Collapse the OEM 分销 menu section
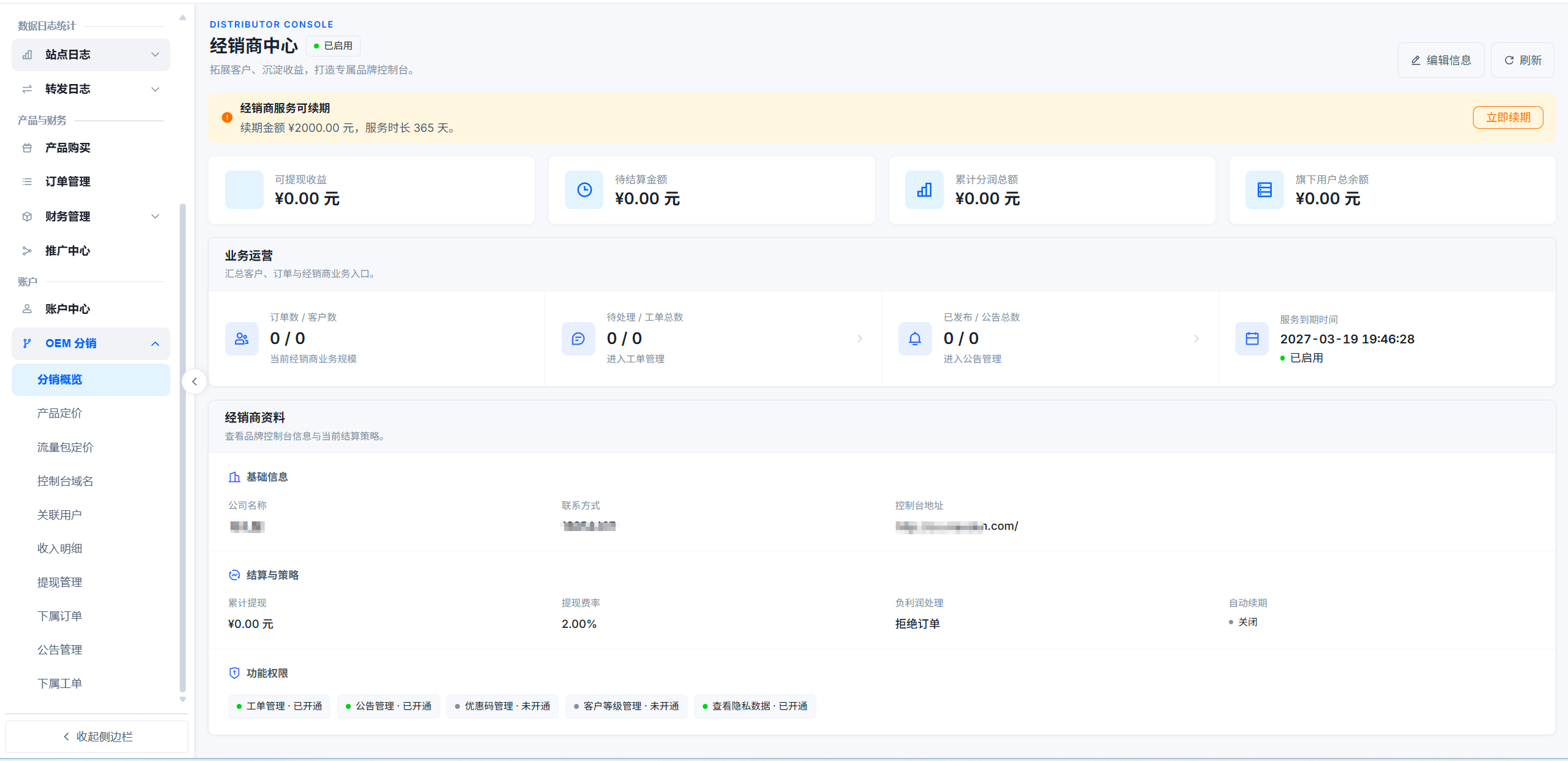 click(155, 343)
